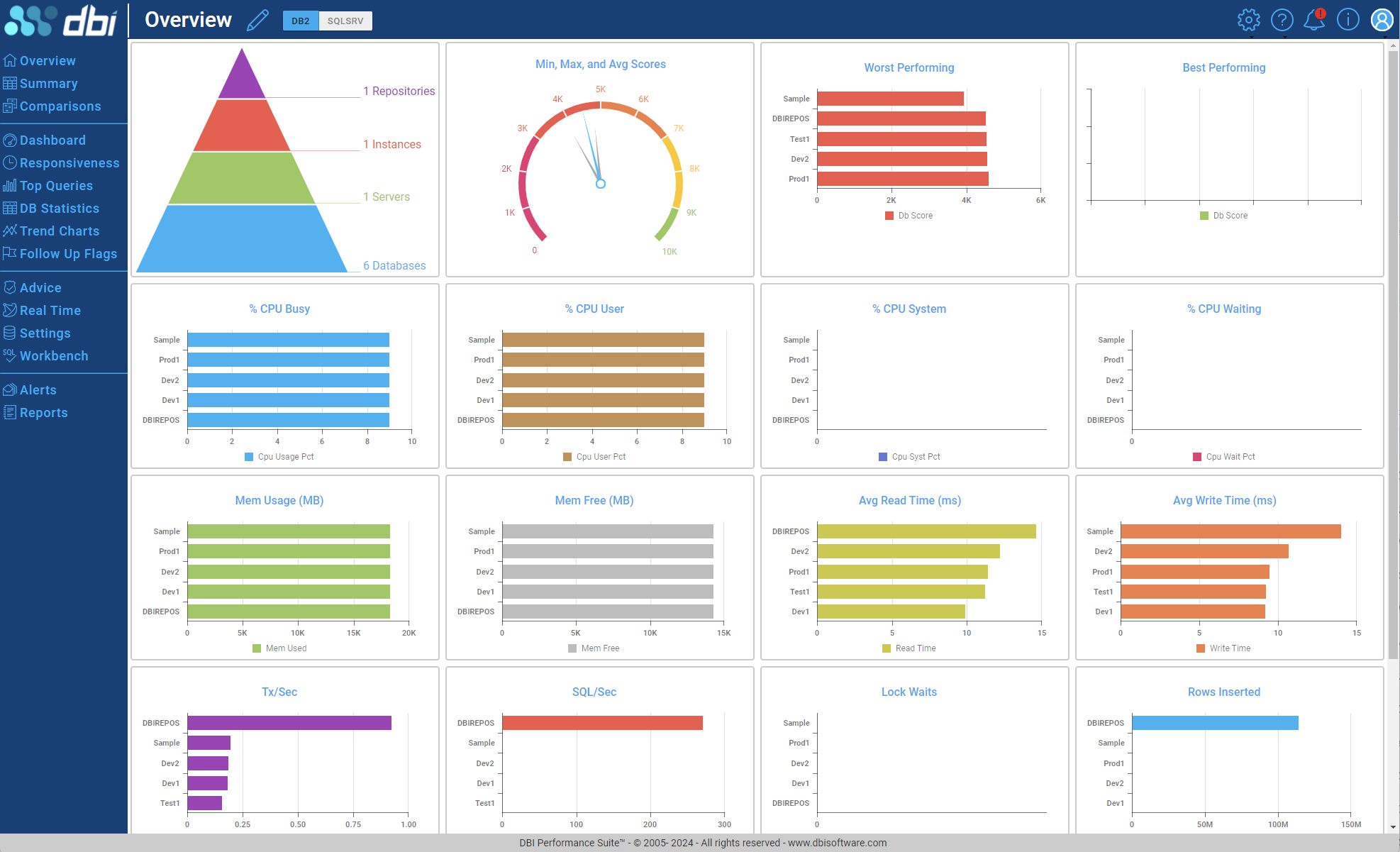Viewport: 1400px width, 852px height.
Task: Go to DB Statistics page
Action: pyautogui.click(x=60, y=209)
